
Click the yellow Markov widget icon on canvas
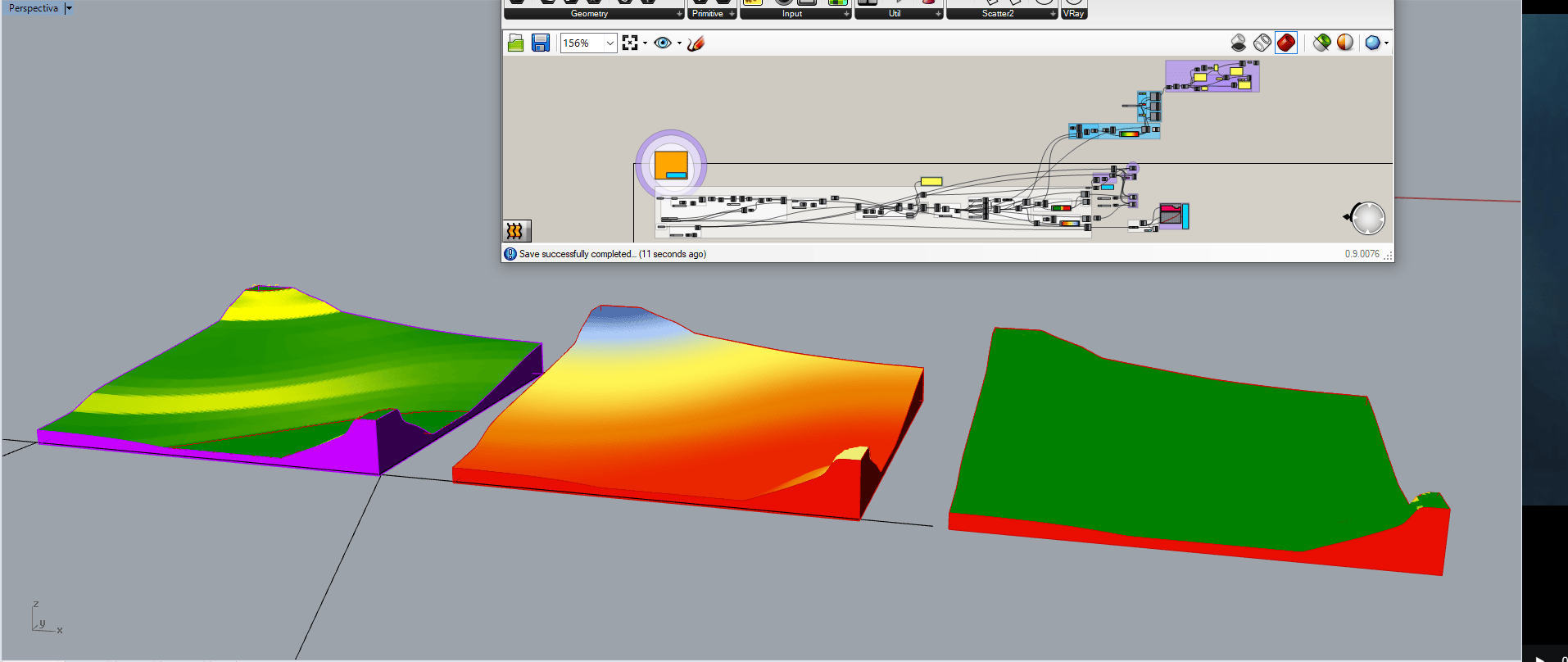[516, 231]
